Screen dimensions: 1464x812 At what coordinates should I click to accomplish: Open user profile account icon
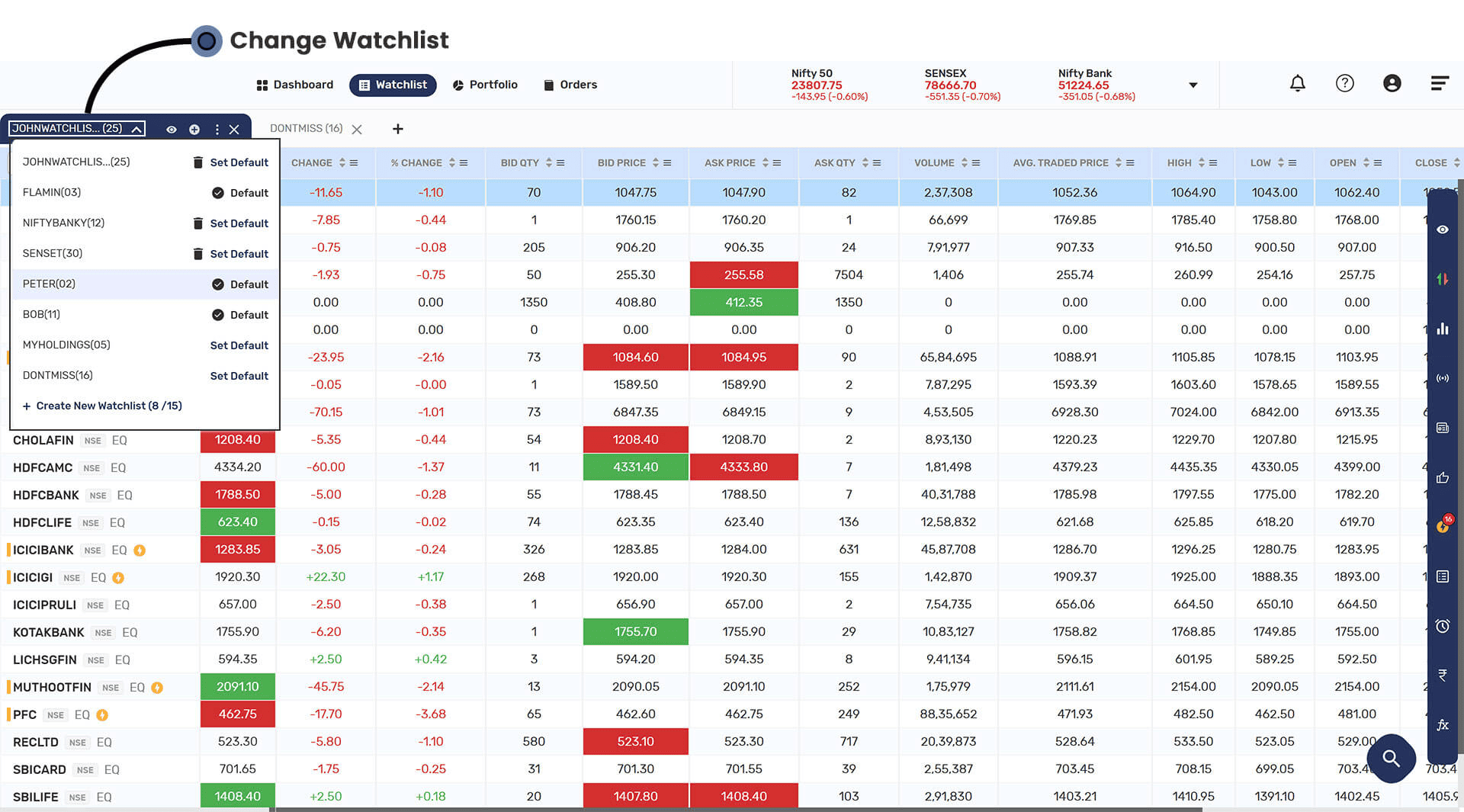pos(1392,83)
